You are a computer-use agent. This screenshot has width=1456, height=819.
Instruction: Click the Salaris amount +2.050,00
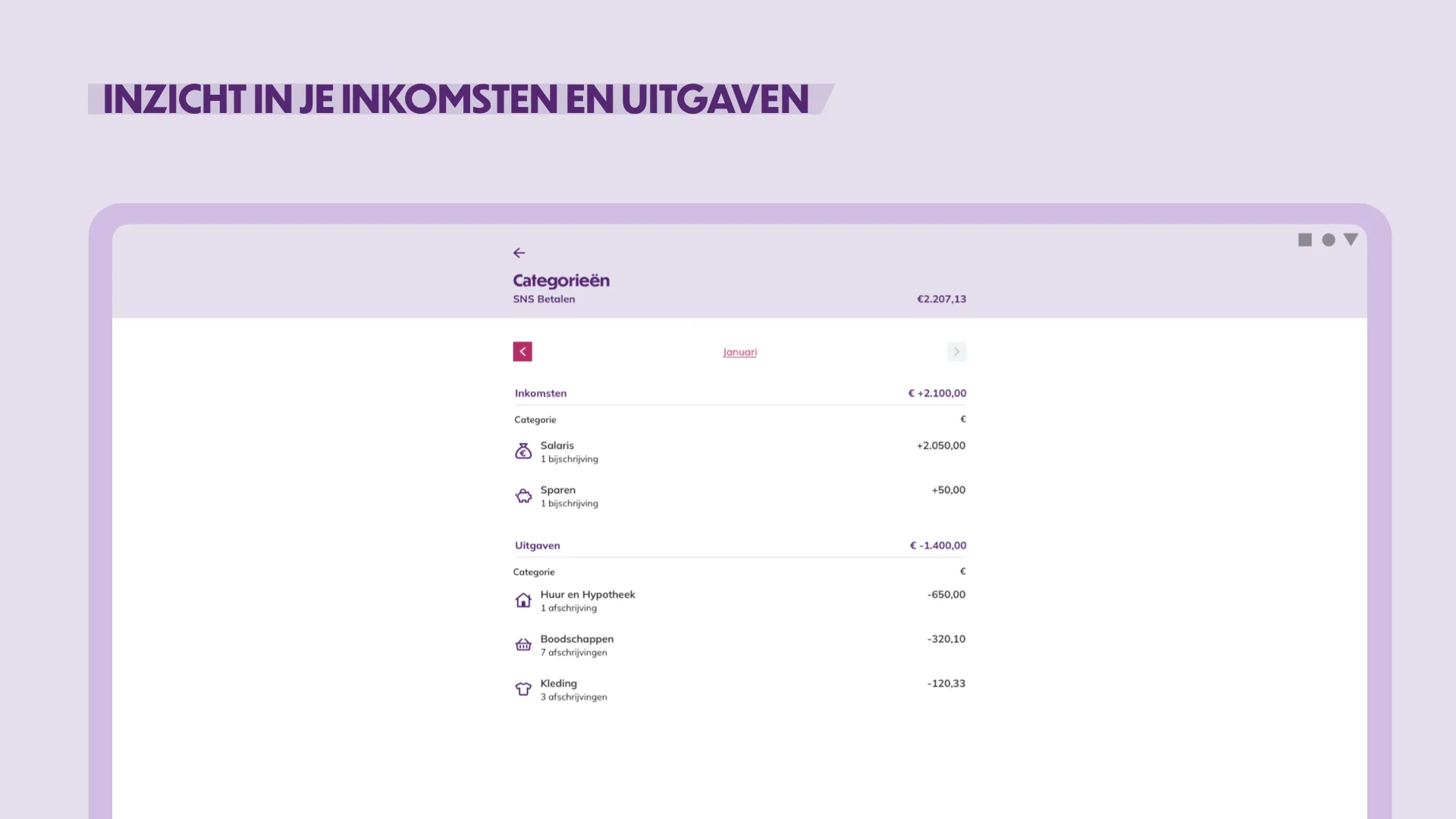[941, 445]
